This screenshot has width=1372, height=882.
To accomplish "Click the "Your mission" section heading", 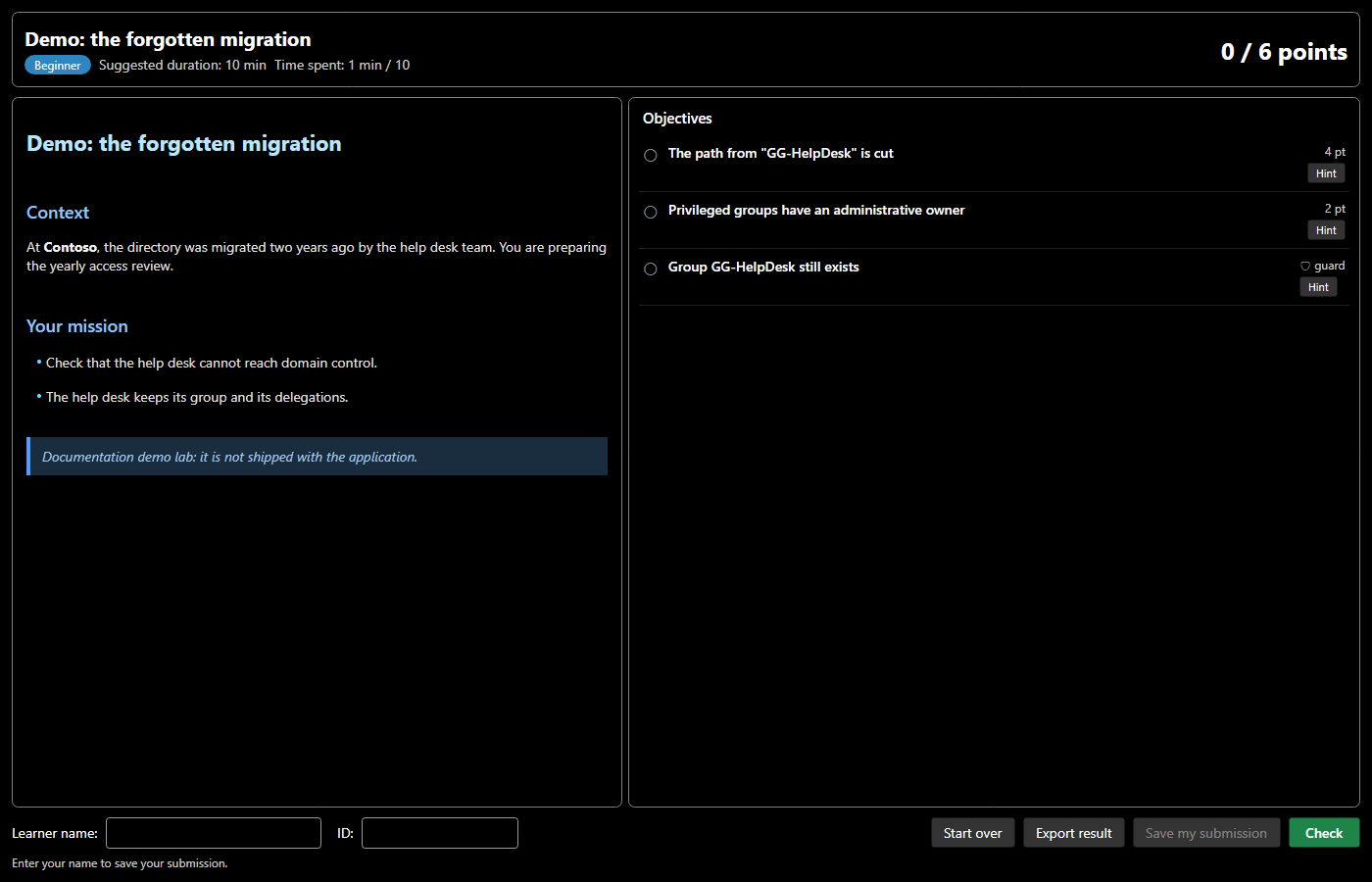I will click(x=77, y=326).
